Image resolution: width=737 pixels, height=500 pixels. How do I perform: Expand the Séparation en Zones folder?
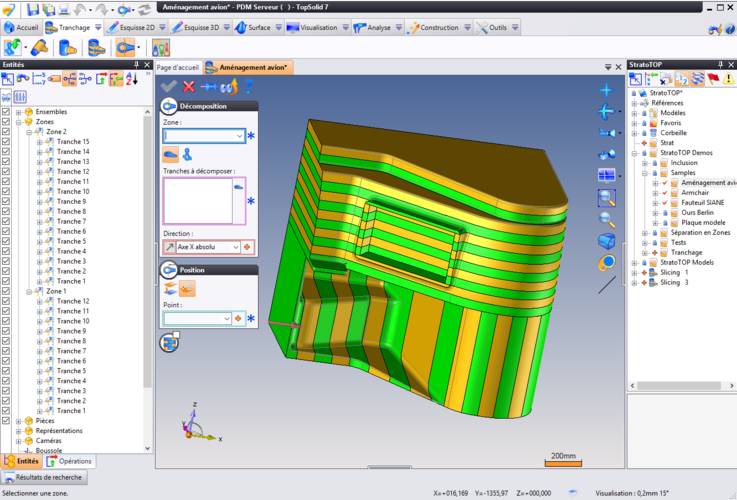(x=645, y=232)
